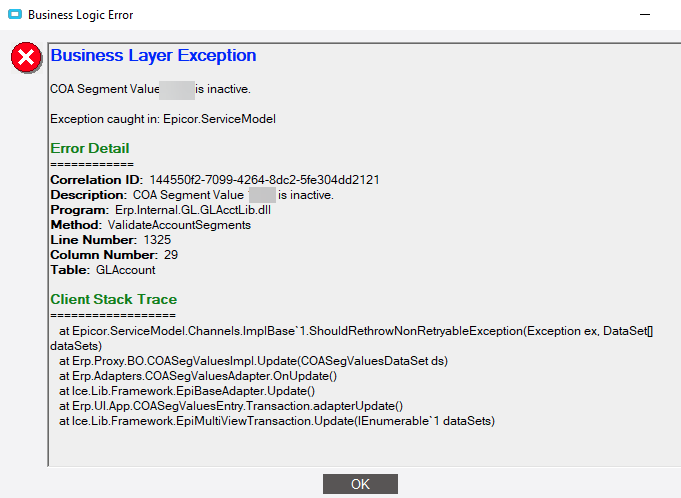Click the COASegValuesImpl.Update stack trace line

253,361
